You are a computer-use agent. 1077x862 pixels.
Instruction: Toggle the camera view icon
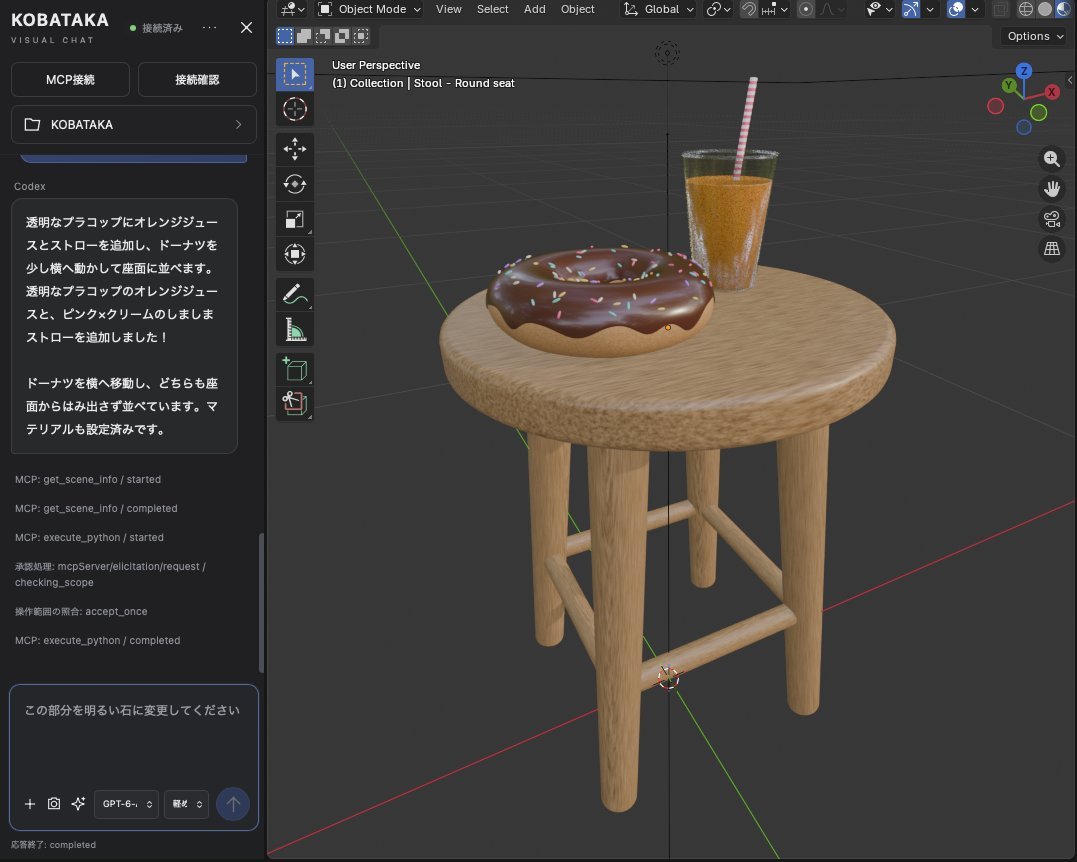tap(1052, 219)
